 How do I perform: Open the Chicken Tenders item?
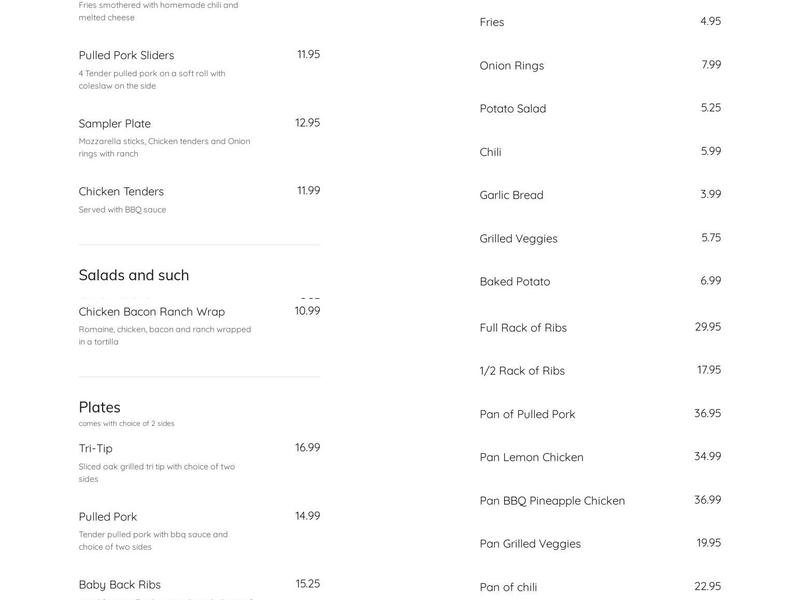[121, 192]
